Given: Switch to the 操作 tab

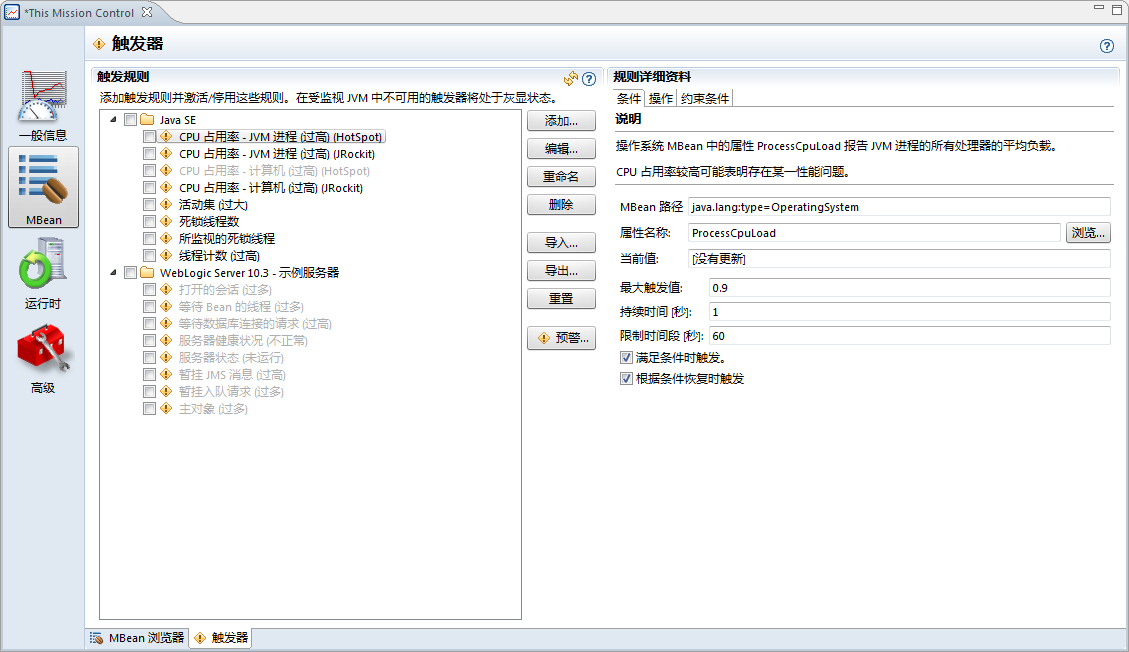Looking at the screenshot, I should [660, 98].
